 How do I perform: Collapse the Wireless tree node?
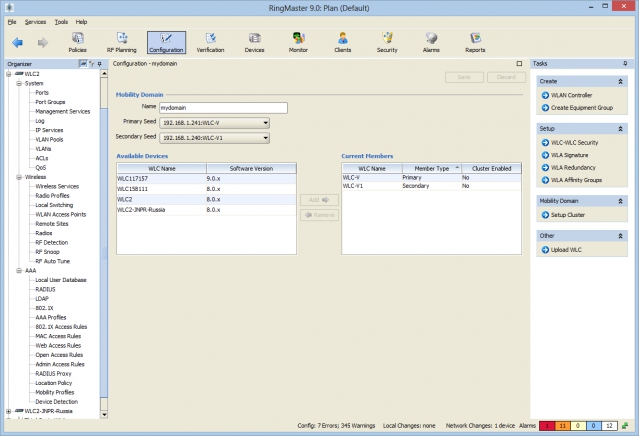[x=19, y=177]
